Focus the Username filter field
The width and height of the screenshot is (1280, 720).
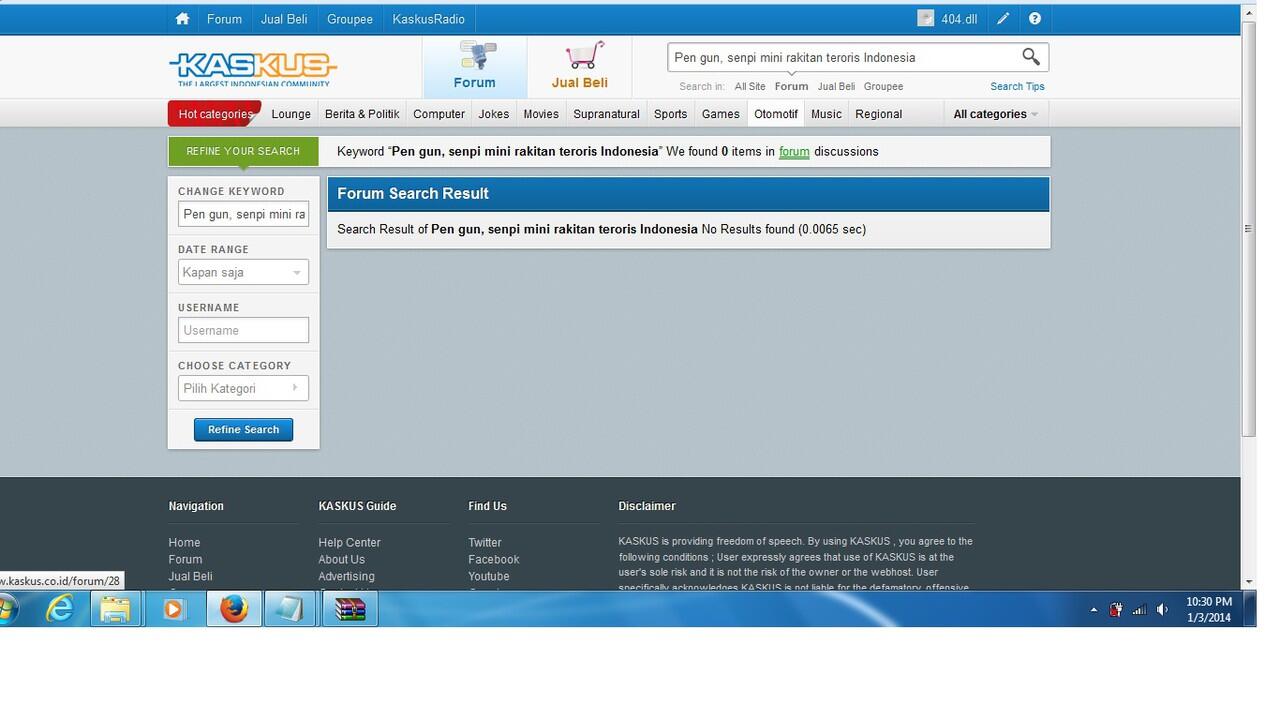coord(243,330)
